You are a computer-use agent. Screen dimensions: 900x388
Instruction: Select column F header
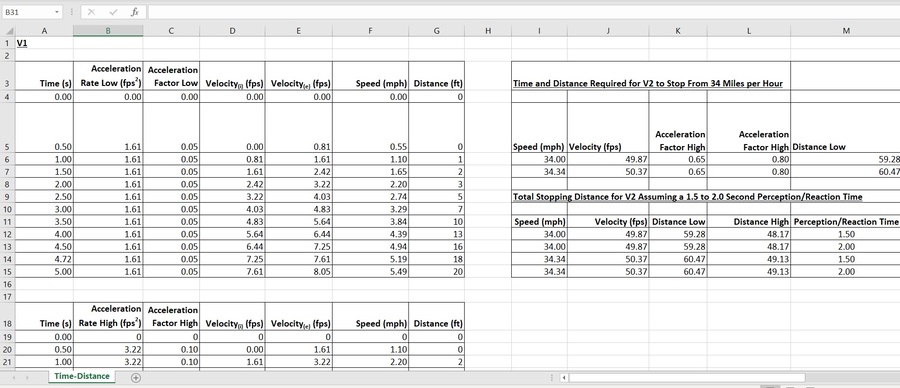click(x=370, y=32)
